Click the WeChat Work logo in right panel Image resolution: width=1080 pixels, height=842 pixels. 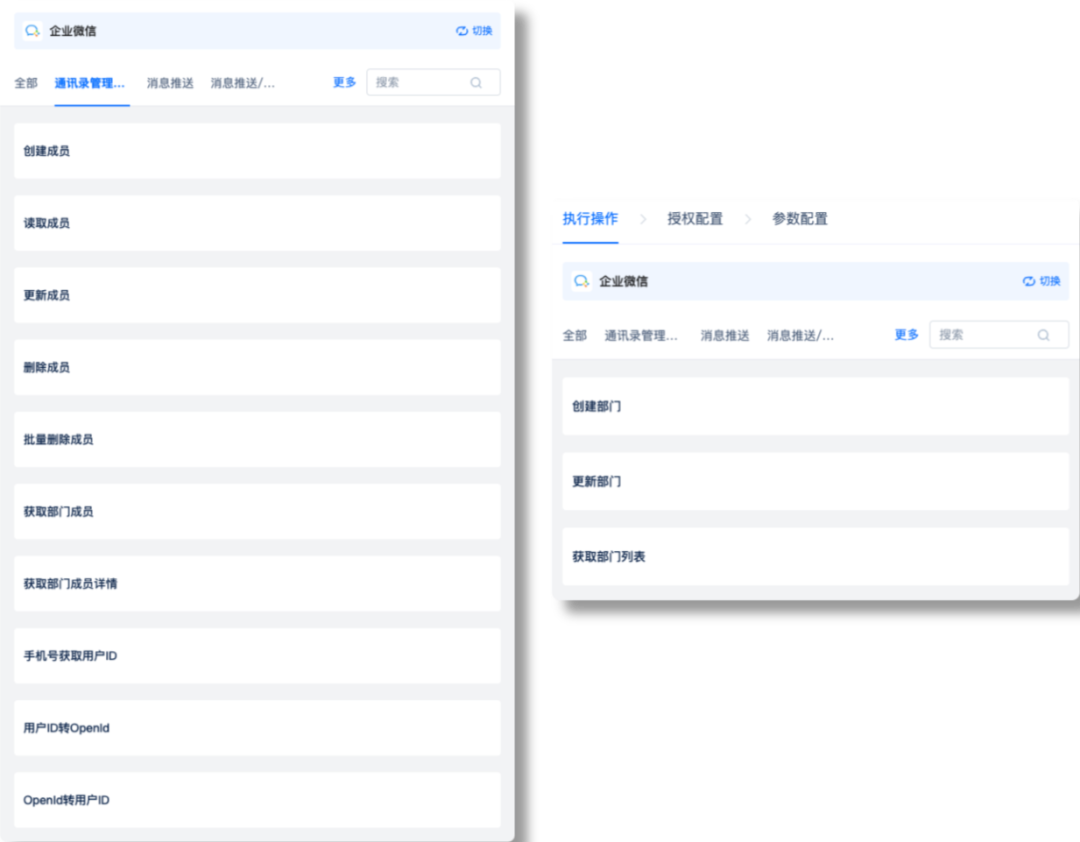coord(582,281)
